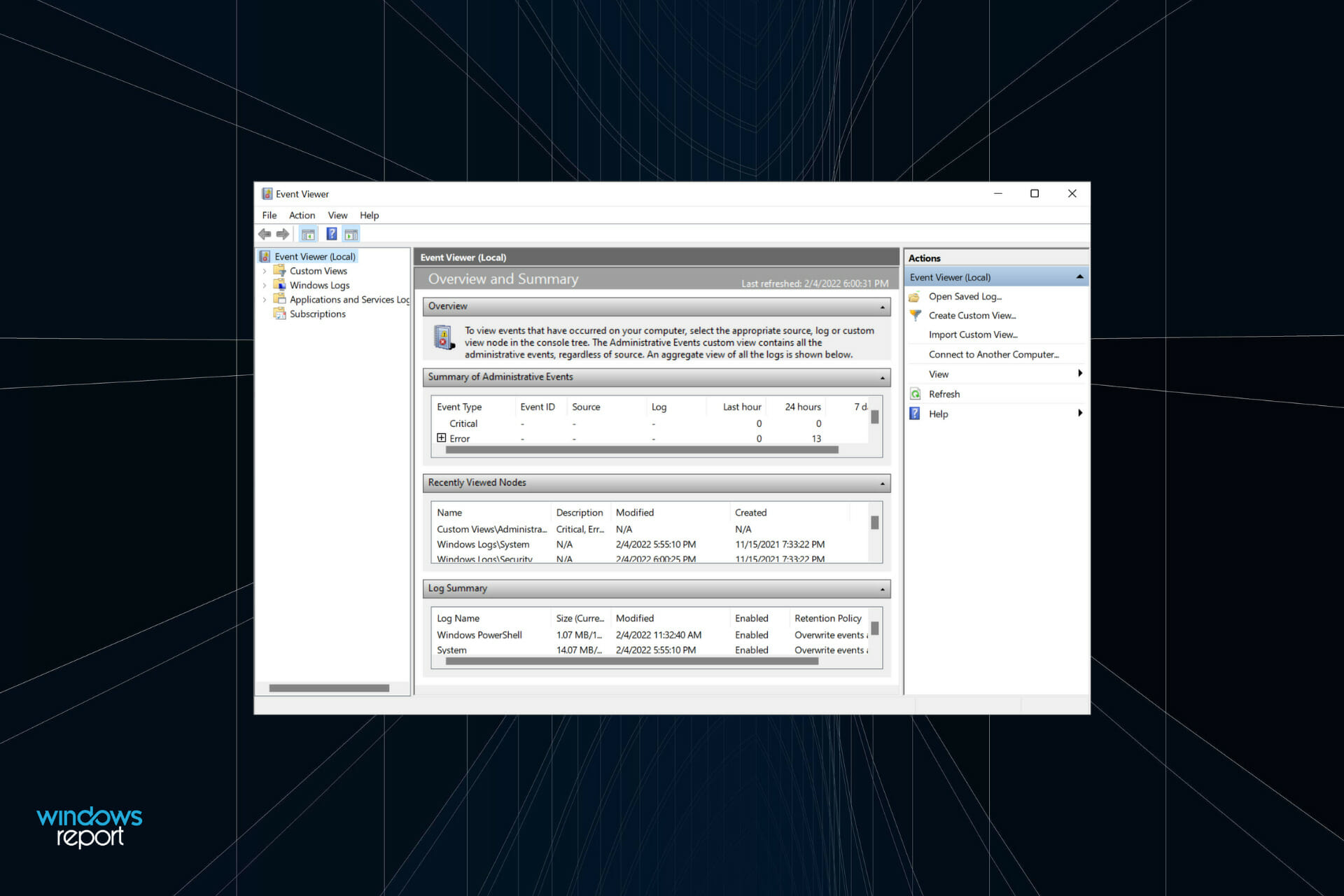Expand the Error event type row
The width and height of the screenshot is (1344, 896).
tap(442, 437)
